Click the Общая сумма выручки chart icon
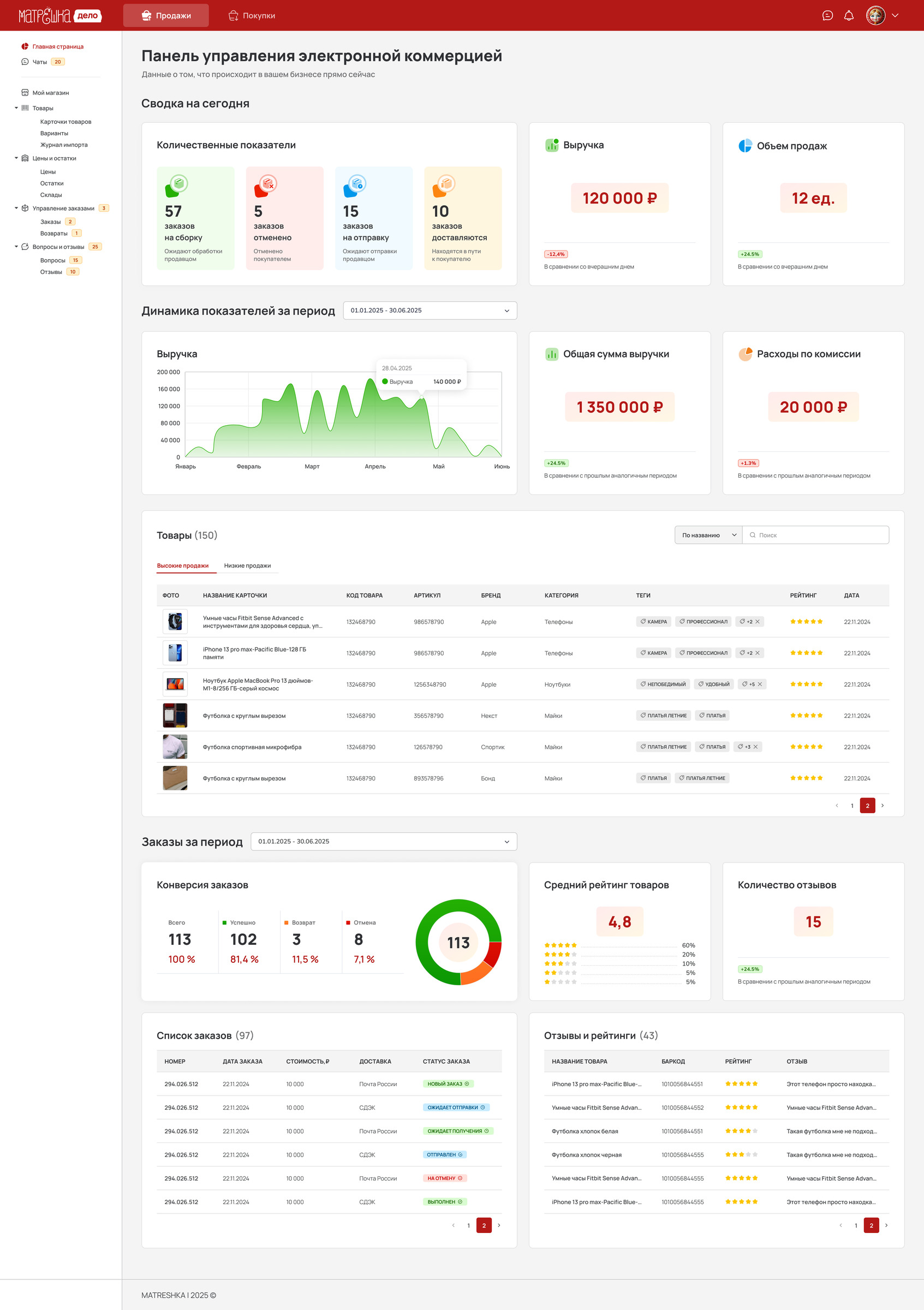The width and height of the screenshot is (924, 1310). click(552, 354)
